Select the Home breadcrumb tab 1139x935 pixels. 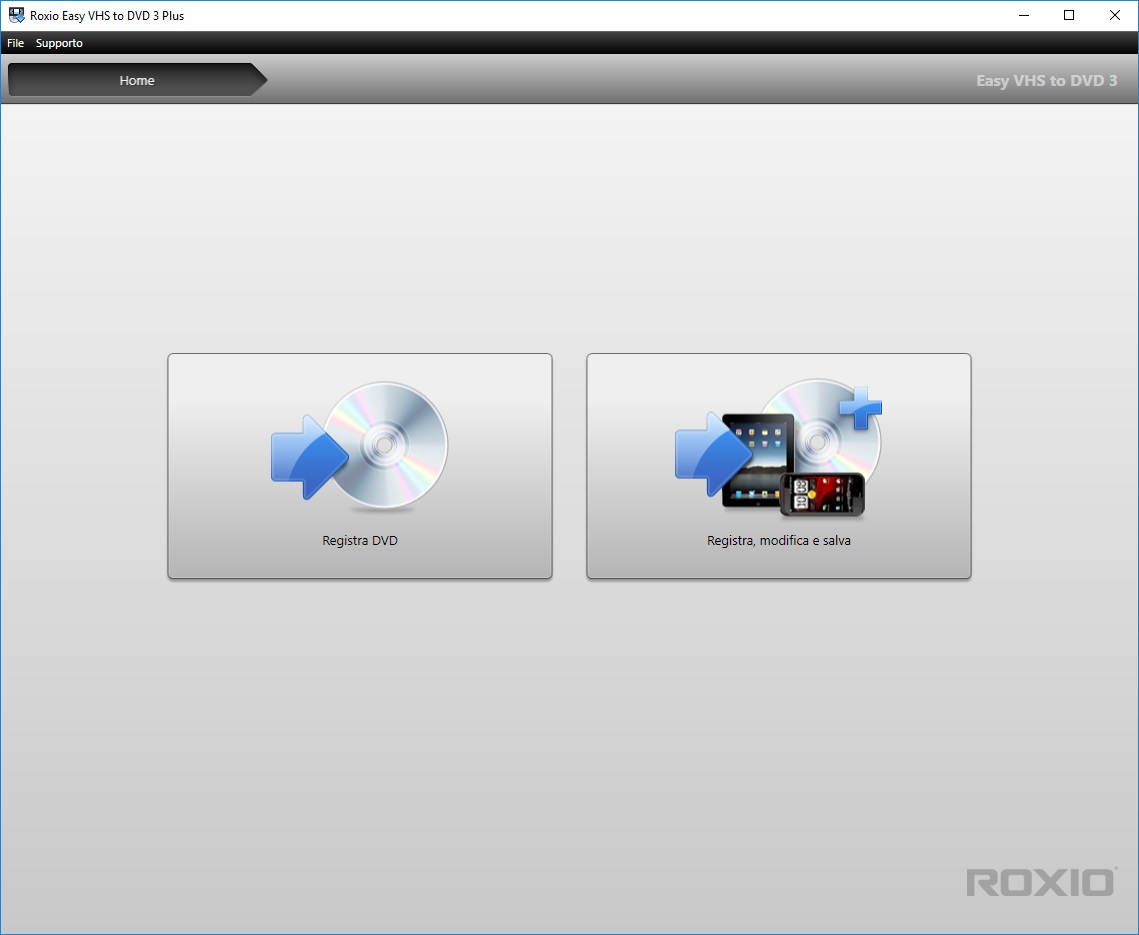(137, 80)
